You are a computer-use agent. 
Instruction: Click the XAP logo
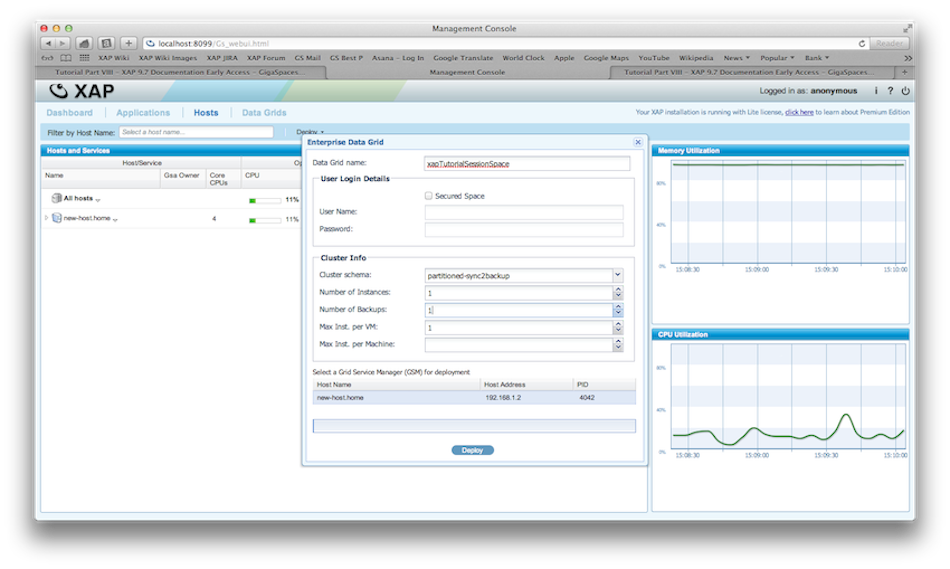pyautogui.click(x=81, y=91)
